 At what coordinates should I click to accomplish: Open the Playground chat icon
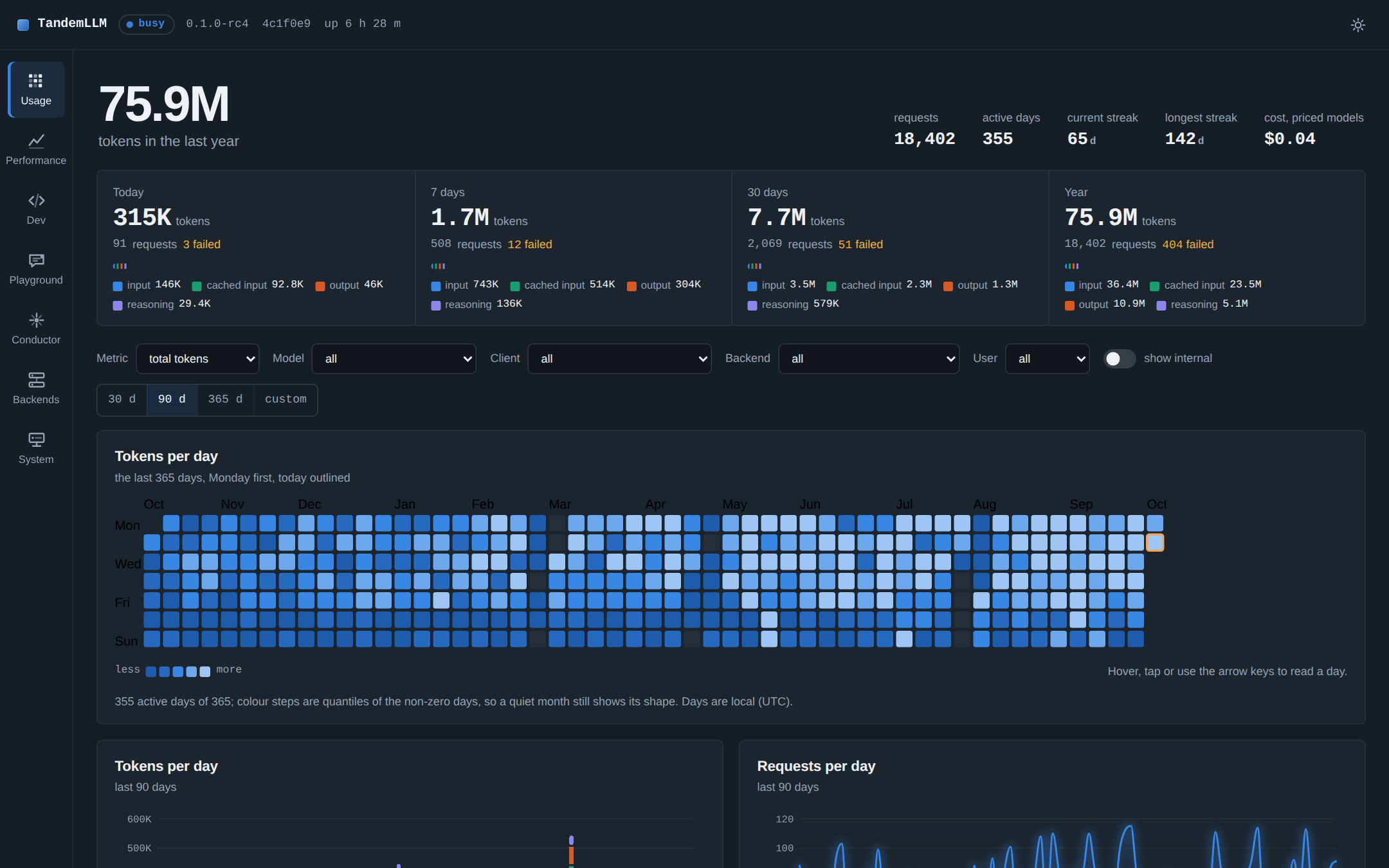pos(36,260)
